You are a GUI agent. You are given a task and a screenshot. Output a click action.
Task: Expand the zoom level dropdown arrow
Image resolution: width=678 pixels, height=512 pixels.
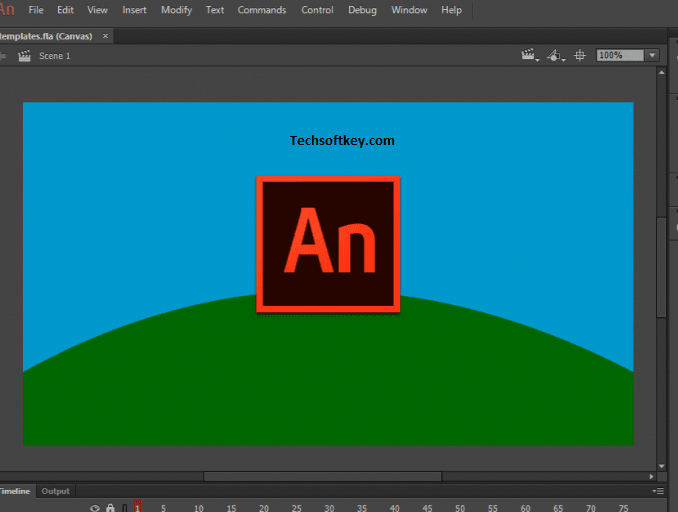[652, 55]
